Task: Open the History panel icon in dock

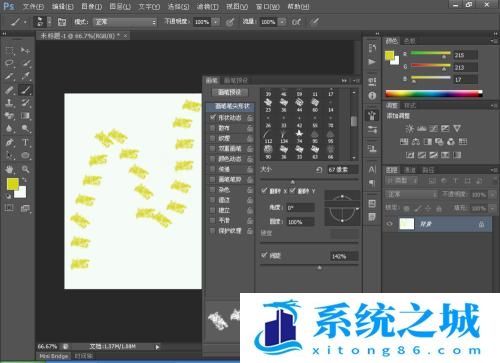Action: pos(372,48)
